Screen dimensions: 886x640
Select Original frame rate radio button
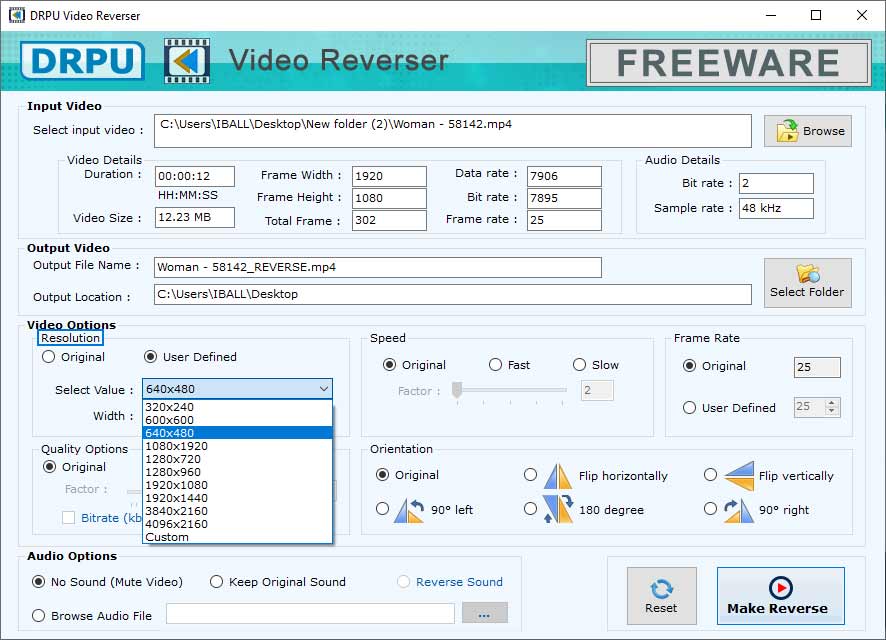(x=689, y=366)
